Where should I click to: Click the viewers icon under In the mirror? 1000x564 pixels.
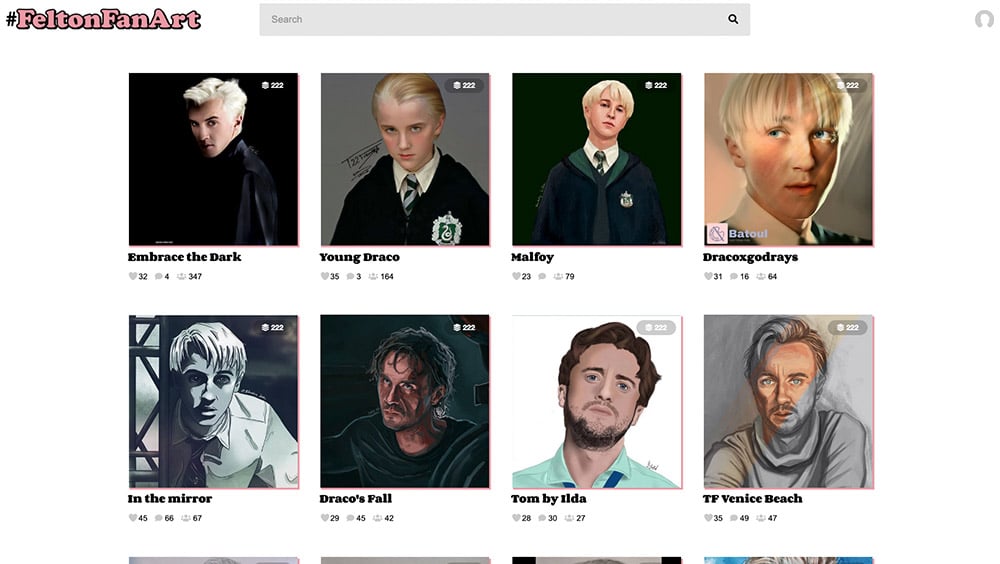(x=186, y=518)
